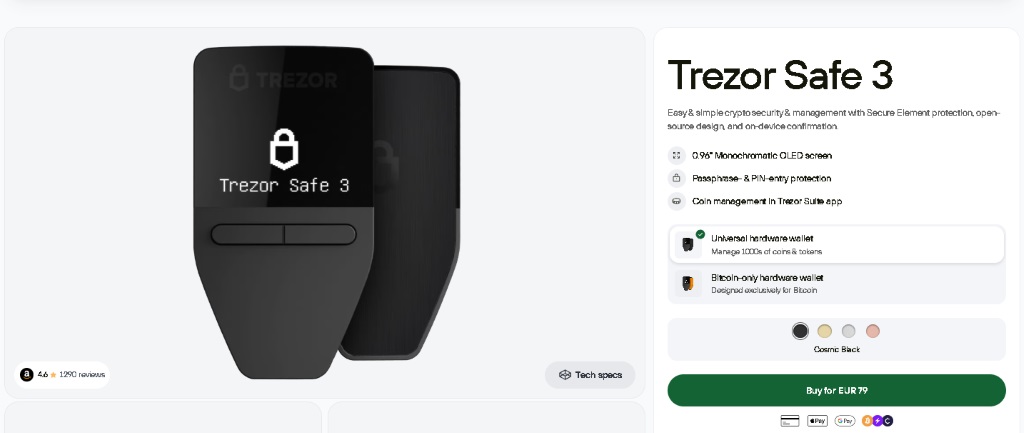Select Universal hardware wallet option
This screenshot has height=433, width=1024.
(x=837, y=245)
